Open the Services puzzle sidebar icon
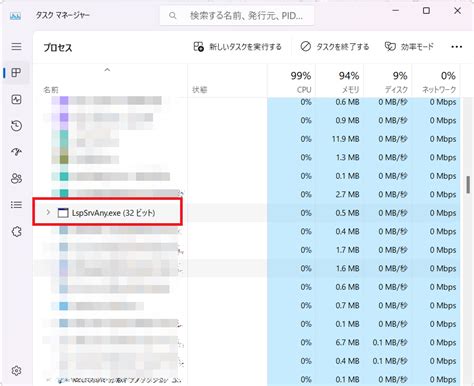This screenshot has width=474, height=386. (x=16, y=231)
